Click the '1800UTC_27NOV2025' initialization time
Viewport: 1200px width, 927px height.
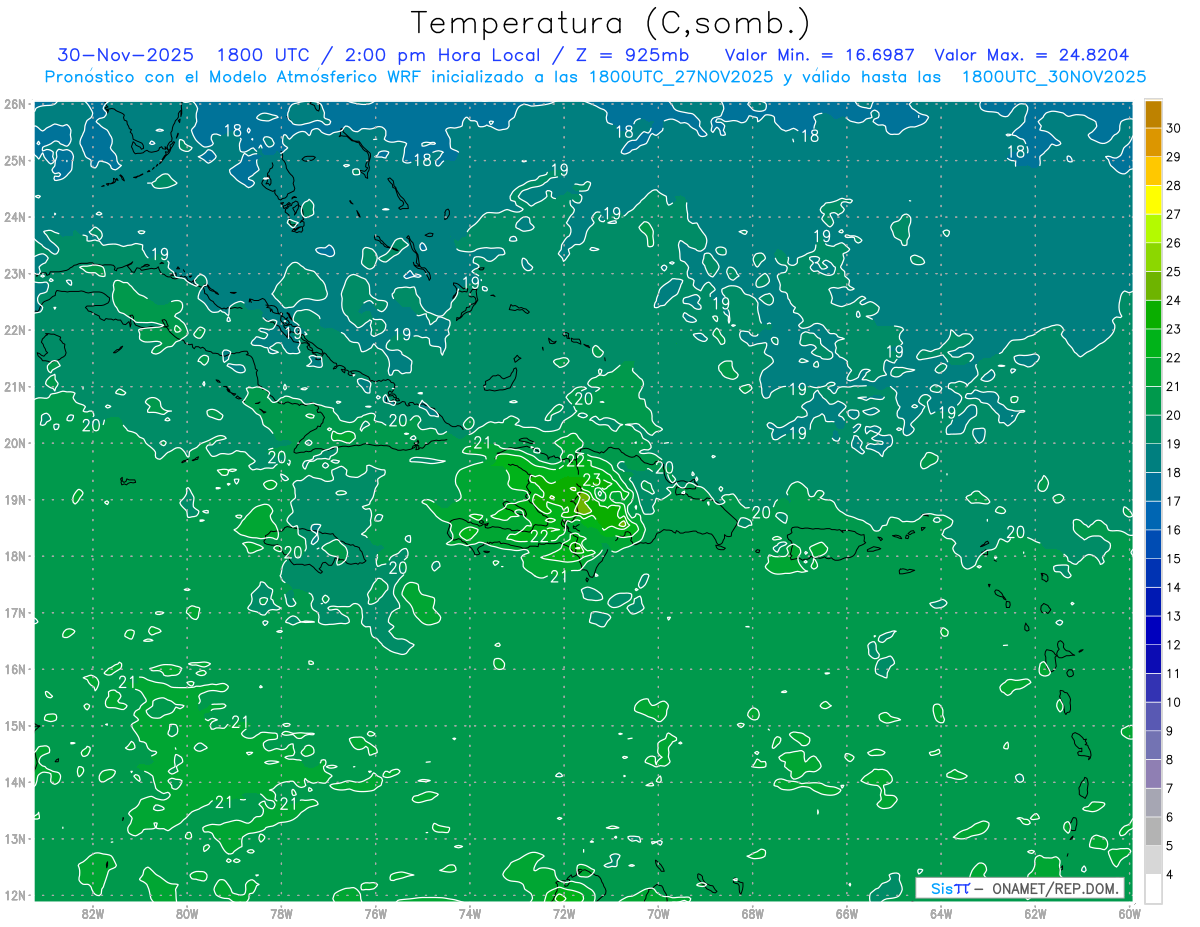coord(682,77)
